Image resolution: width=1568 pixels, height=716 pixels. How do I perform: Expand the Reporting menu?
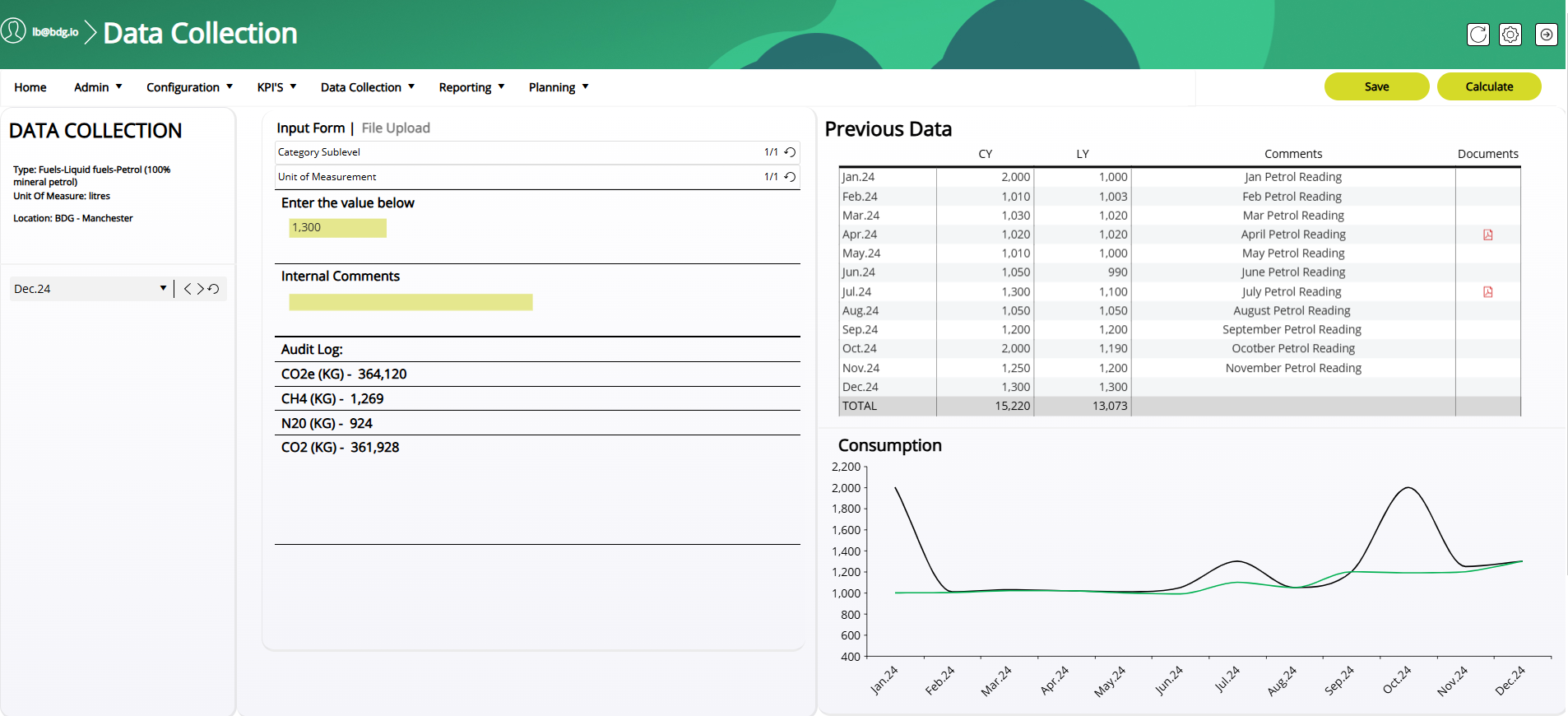(471, 87)
